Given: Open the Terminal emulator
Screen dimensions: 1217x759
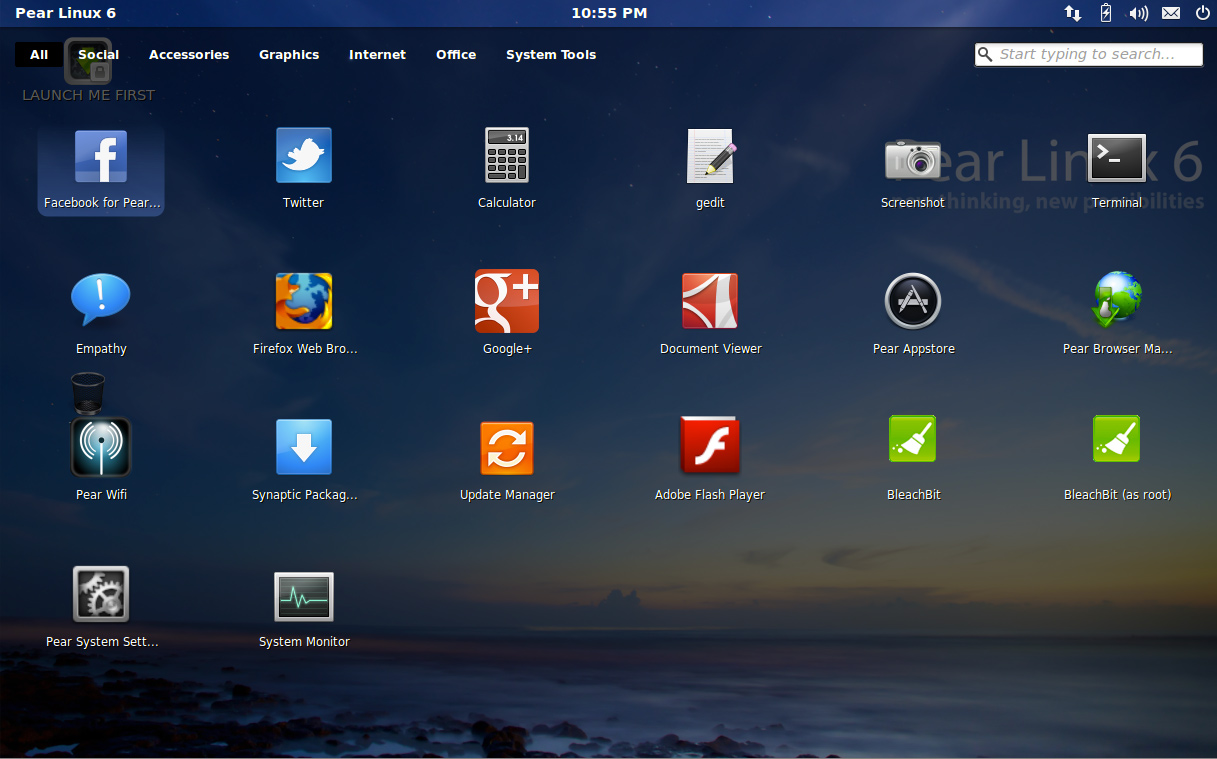Looking at the screenshot, I should [x=1116, y=168].
